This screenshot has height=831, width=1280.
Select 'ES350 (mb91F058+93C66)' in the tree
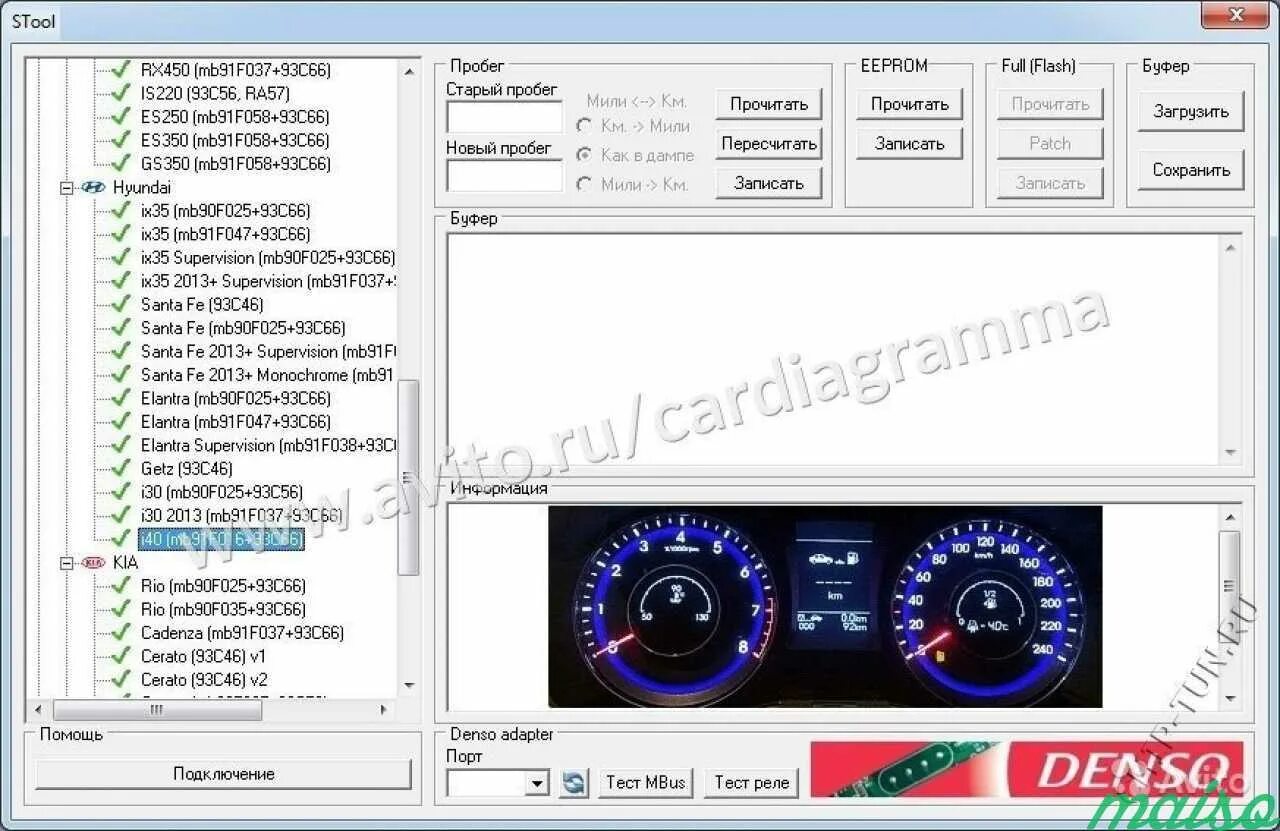235,140
